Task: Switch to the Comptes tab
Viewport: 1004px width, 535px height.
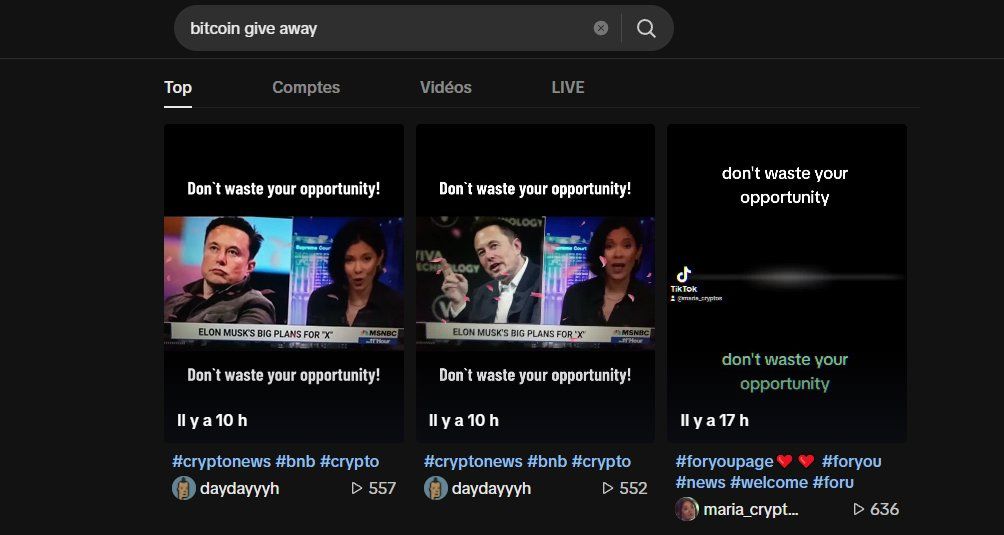Action: (306, 87)
